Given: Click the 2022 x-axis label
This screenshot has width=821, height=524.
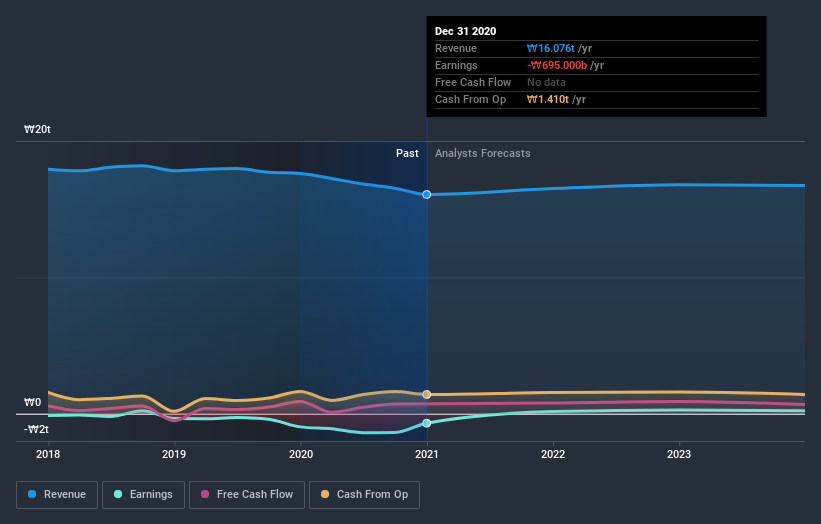Looking at the screenshot, I should (x=553, y=454).
